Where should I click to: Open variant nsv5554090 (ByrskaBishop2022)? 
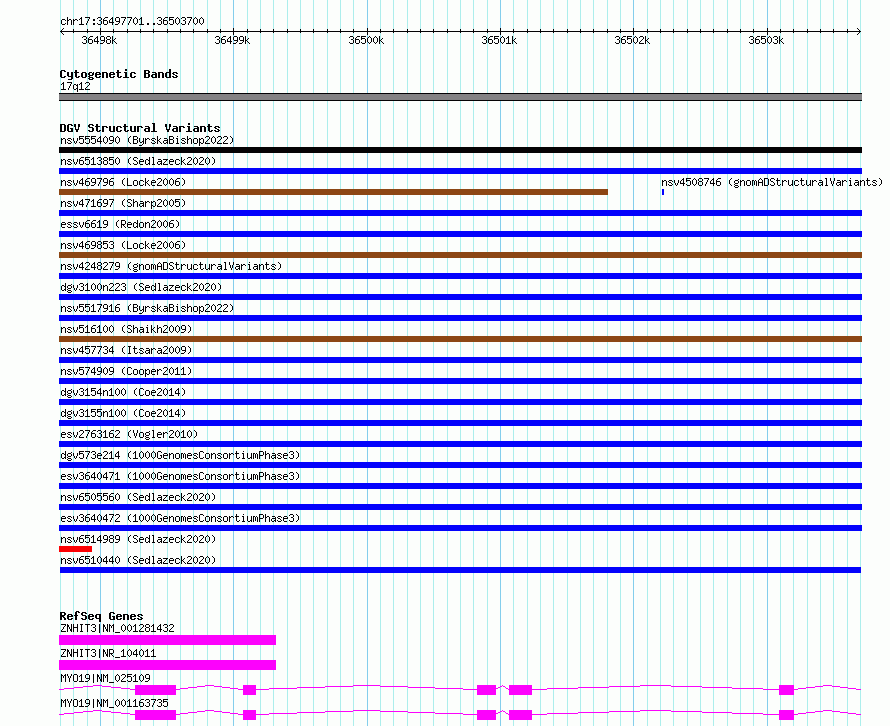pyautogui.click(x=147, y=140)
